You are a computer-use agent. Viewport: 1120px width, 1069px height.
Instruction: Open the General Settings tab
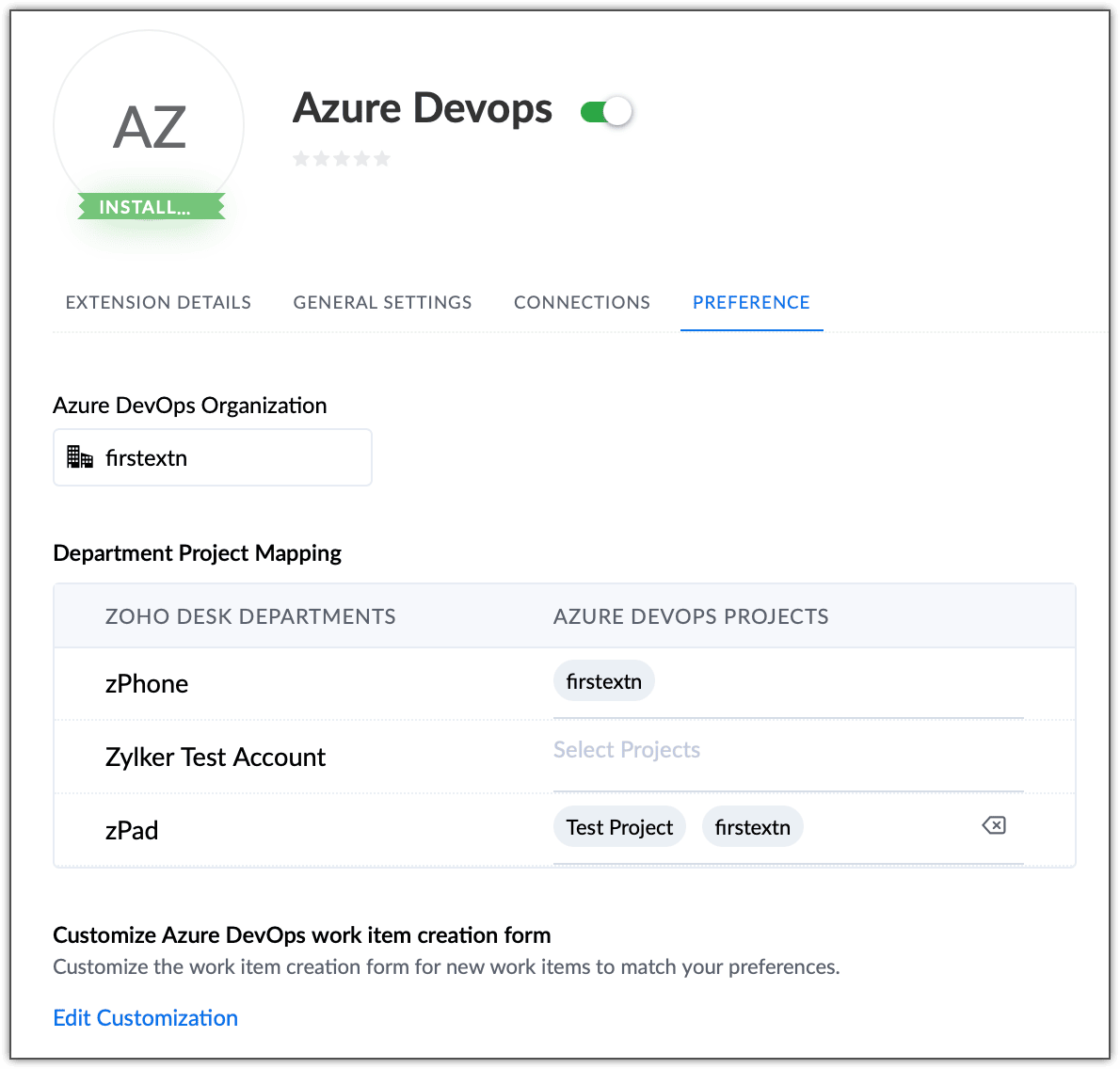click(382, 302)
